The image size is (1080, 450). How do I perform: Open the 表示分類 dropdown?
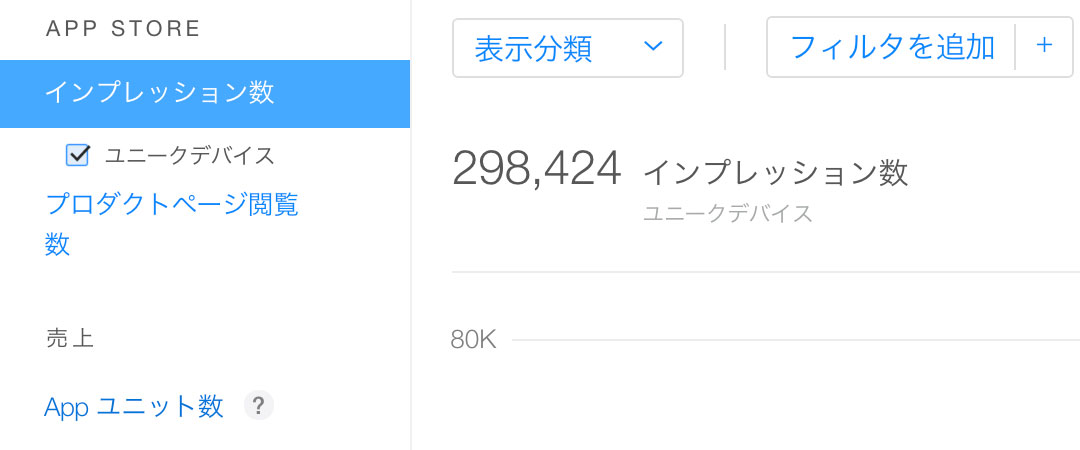tap(567, 47)
